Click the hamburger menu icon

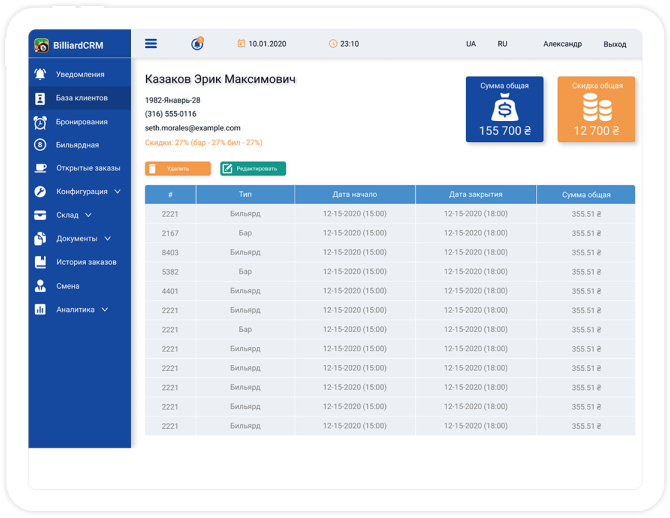point(151,44)
